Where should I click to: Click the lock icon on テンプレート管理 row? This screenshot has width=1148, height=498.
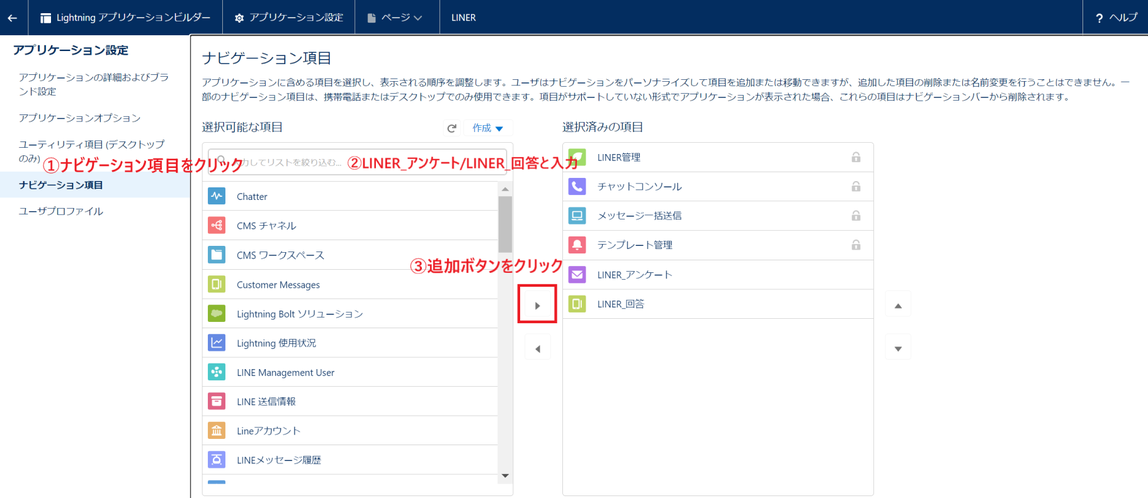click(x=855, y=245)
